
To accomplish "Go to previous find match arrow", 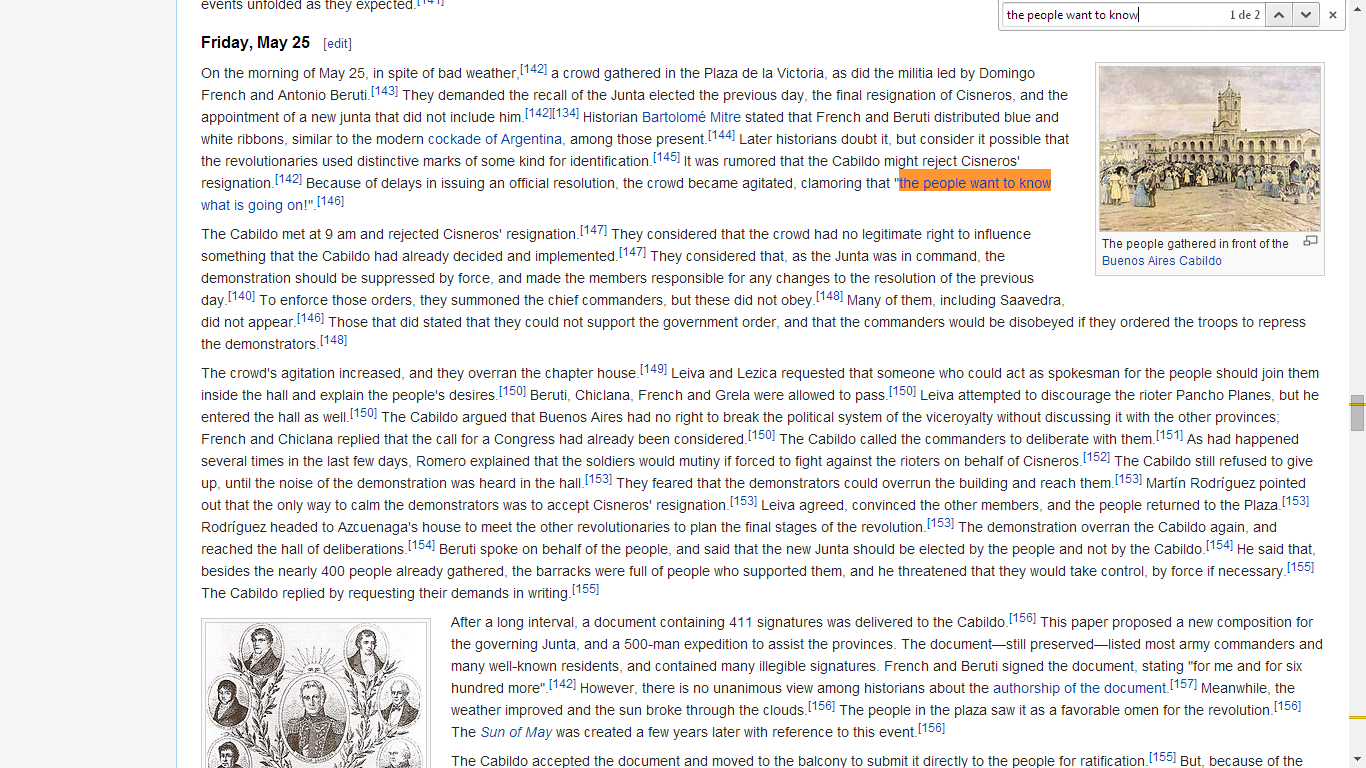I will click(1278, 15).
